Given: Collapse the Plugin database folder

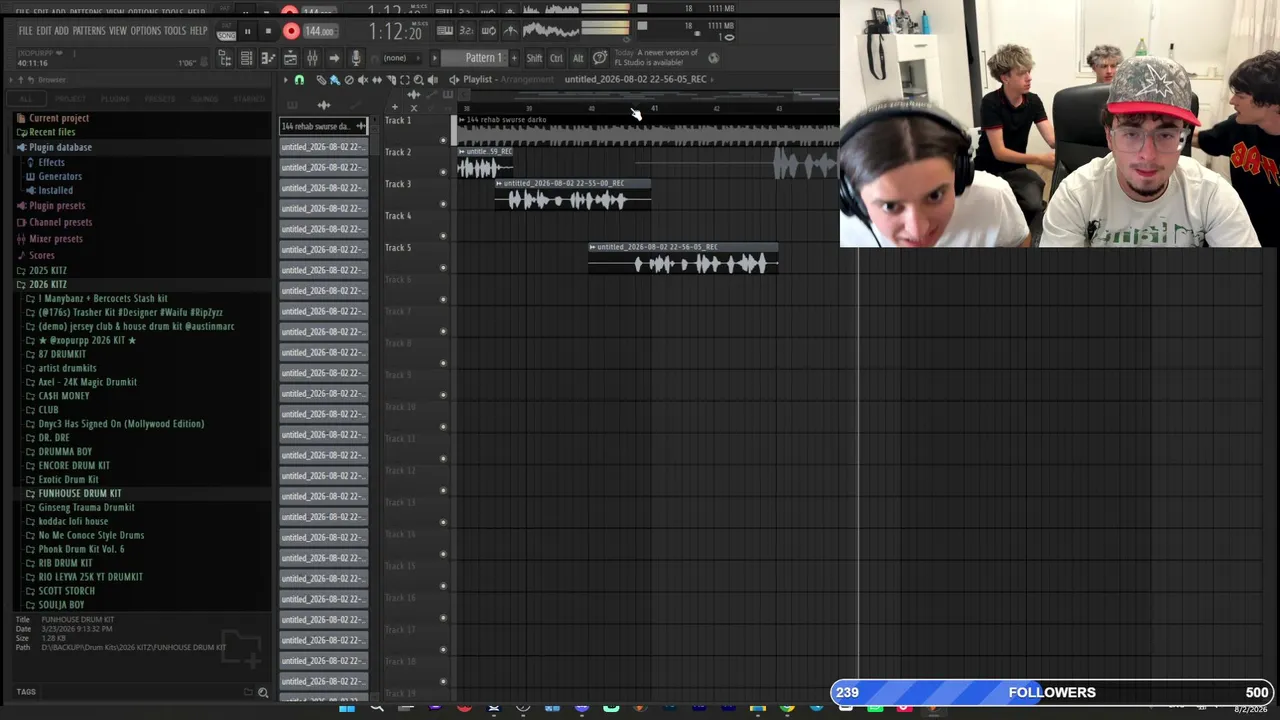Looking at the screenshot, I should (60, 147).
